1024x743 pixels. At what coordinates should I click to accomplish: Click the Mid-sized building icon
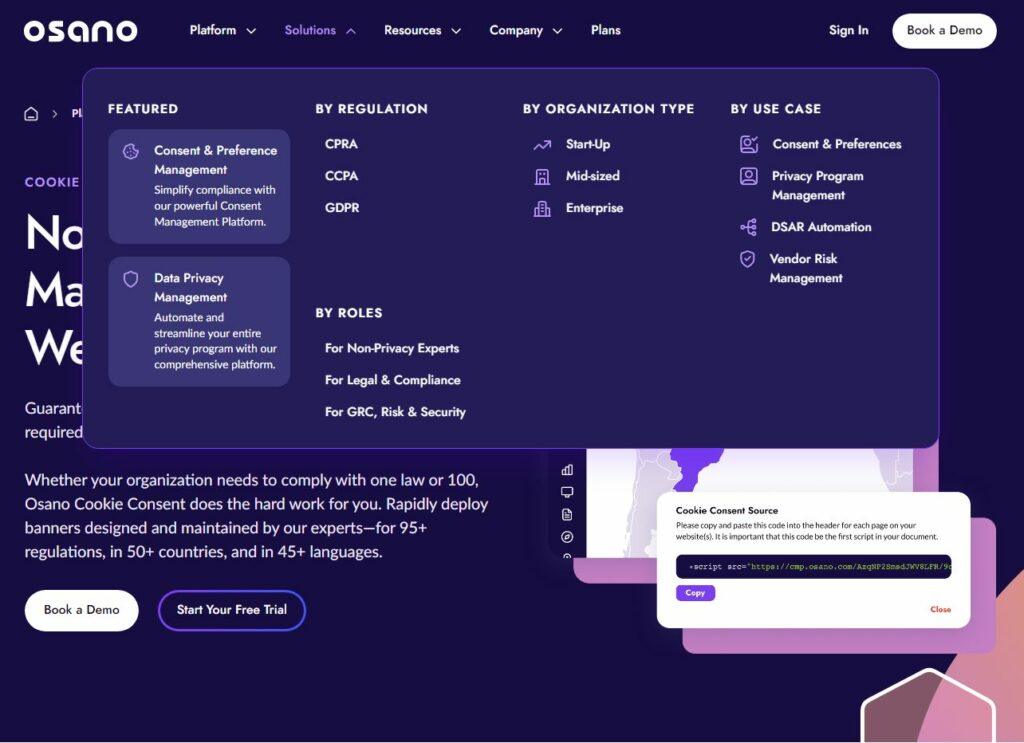point(542,176)
